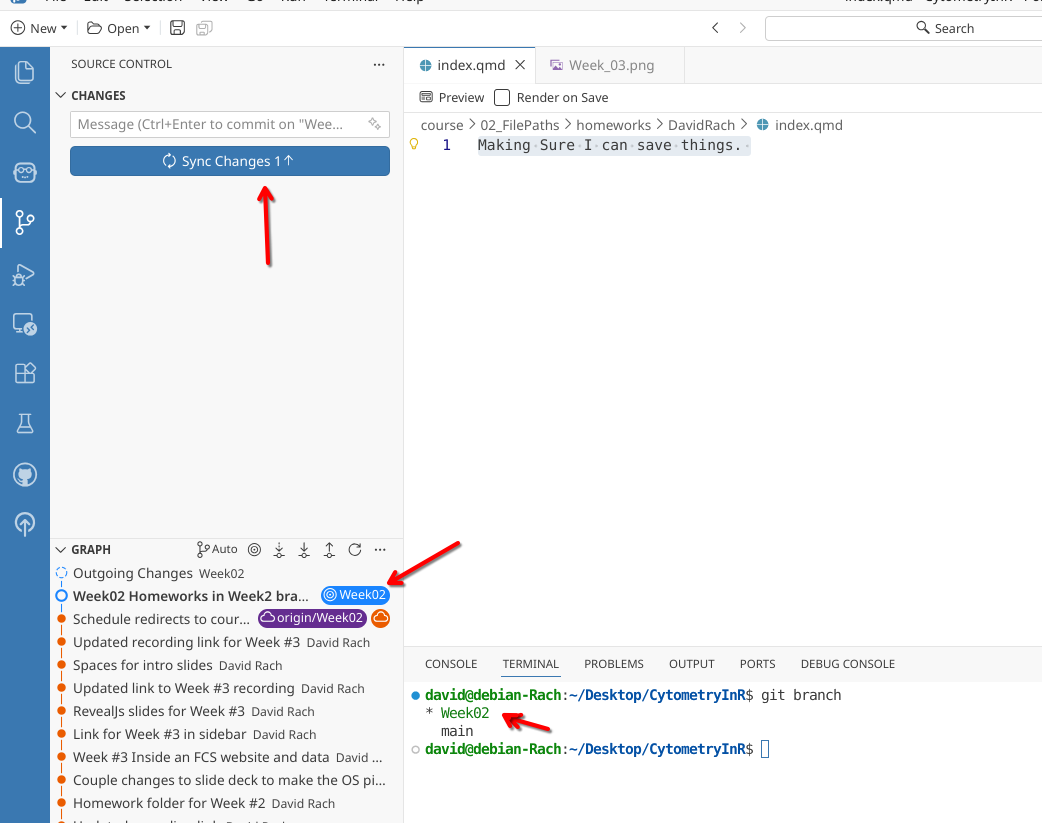Open the GitHub panel in activity bar
Image resolution: width=1042 pixels, height=823 pixels.
pyautogui.click(x=25, y=474)
